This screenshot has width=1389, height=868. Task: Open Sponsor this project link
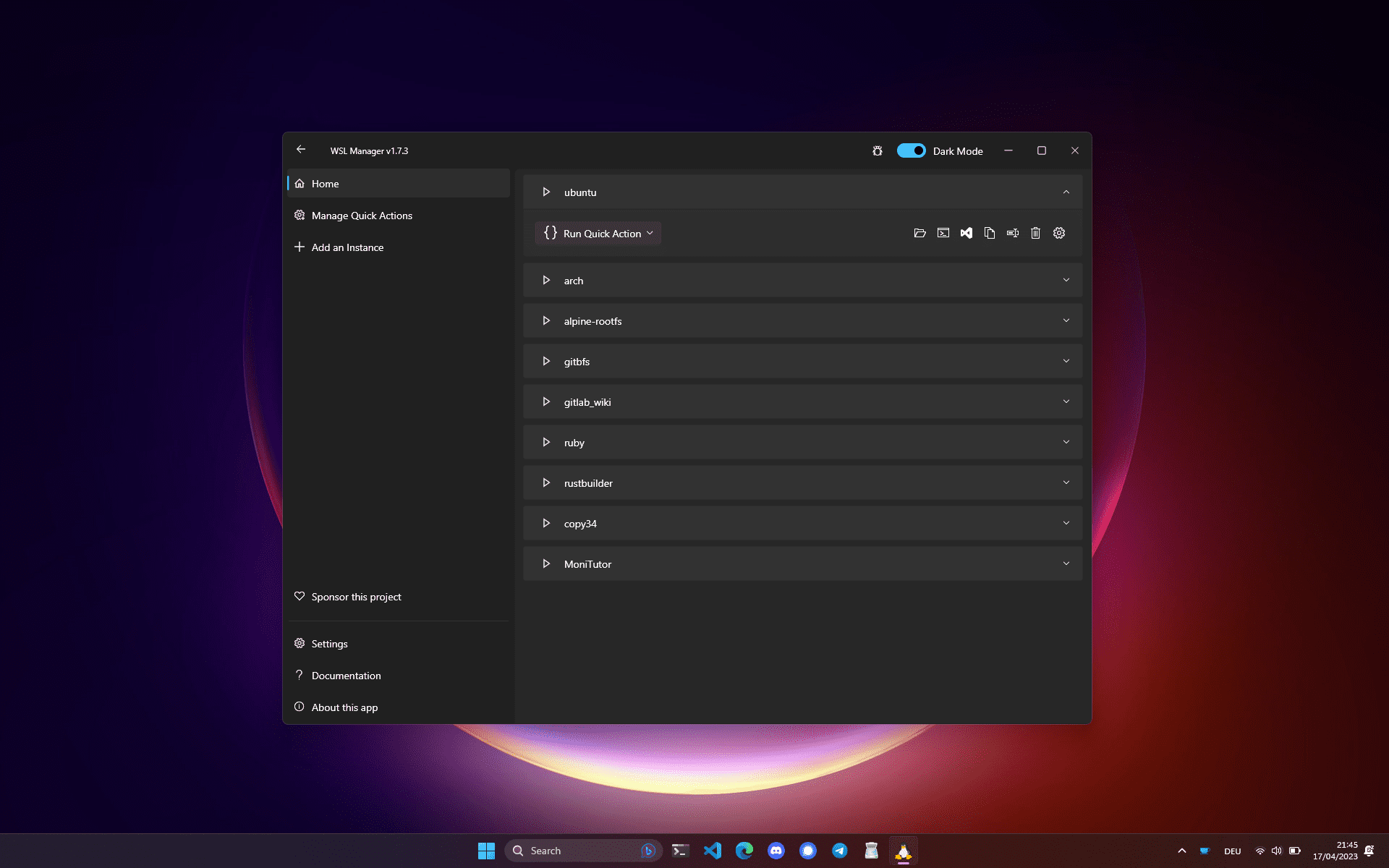point(356,597)
